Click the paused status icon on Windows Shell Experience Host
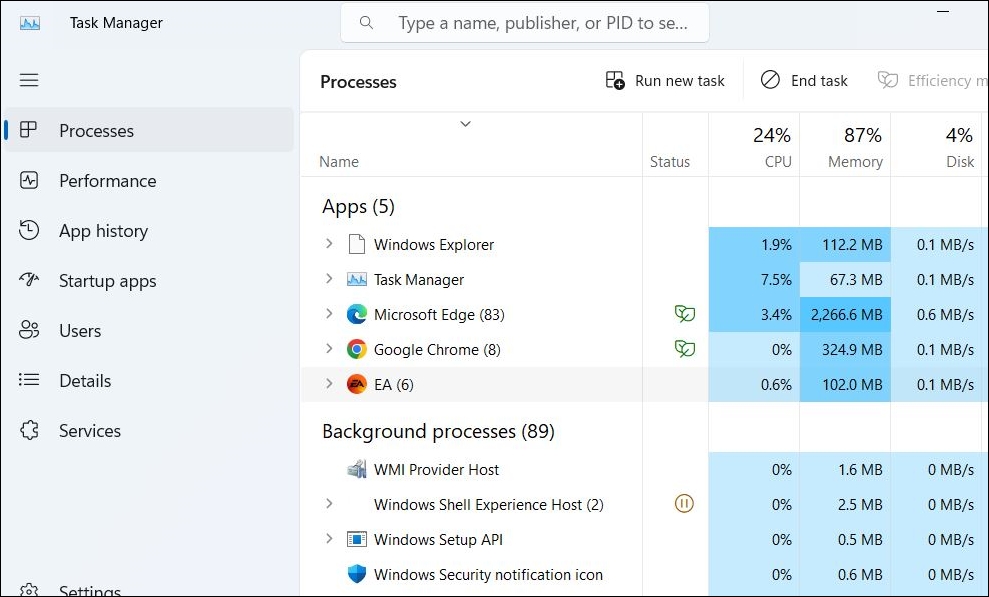 point(685,504)
